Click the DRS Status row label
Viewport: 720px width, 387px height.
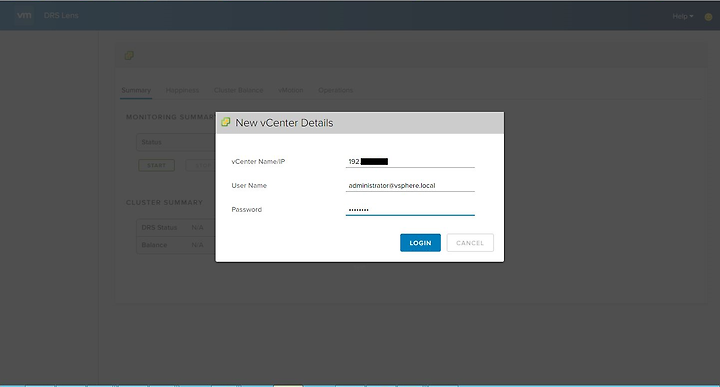pyautogui.click(x=159, y=227)
